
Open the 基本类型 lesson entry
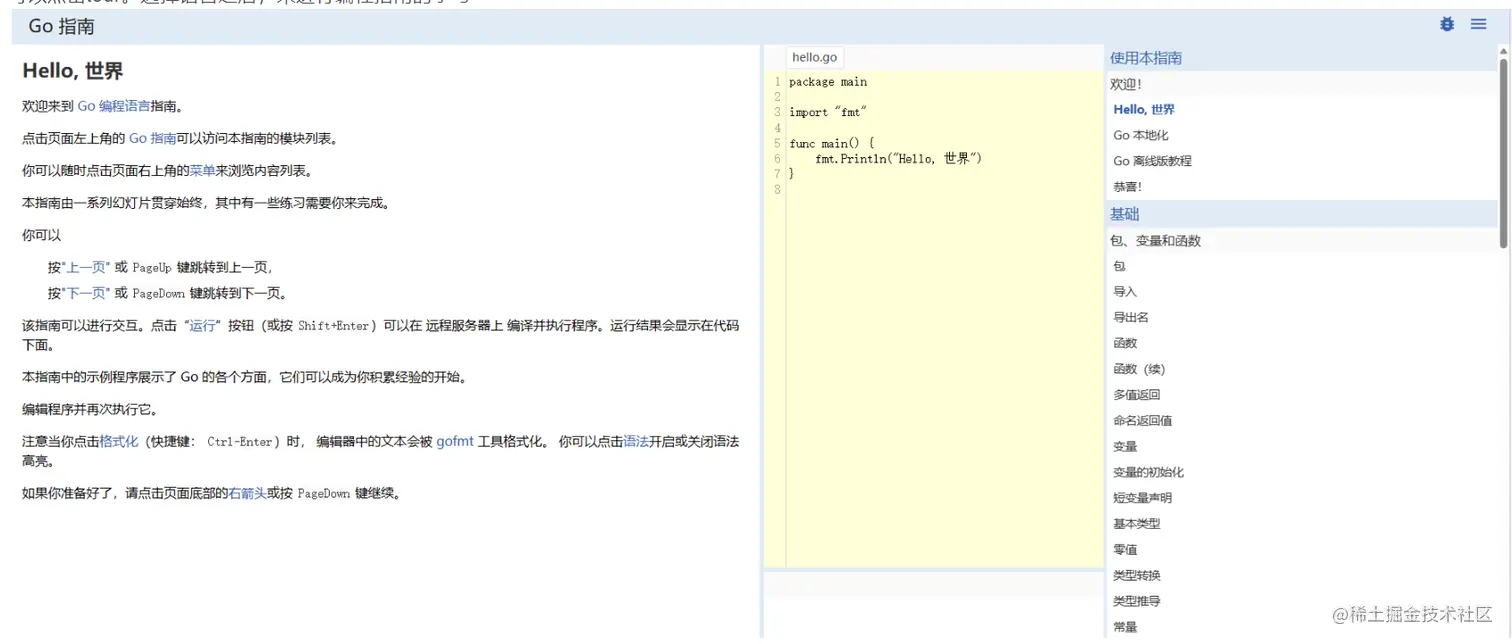(1137, 524)
